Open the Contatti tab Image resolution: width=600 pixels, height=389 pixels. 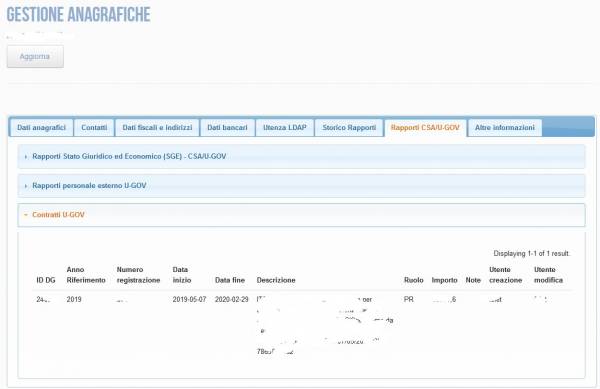pos(94,128)
